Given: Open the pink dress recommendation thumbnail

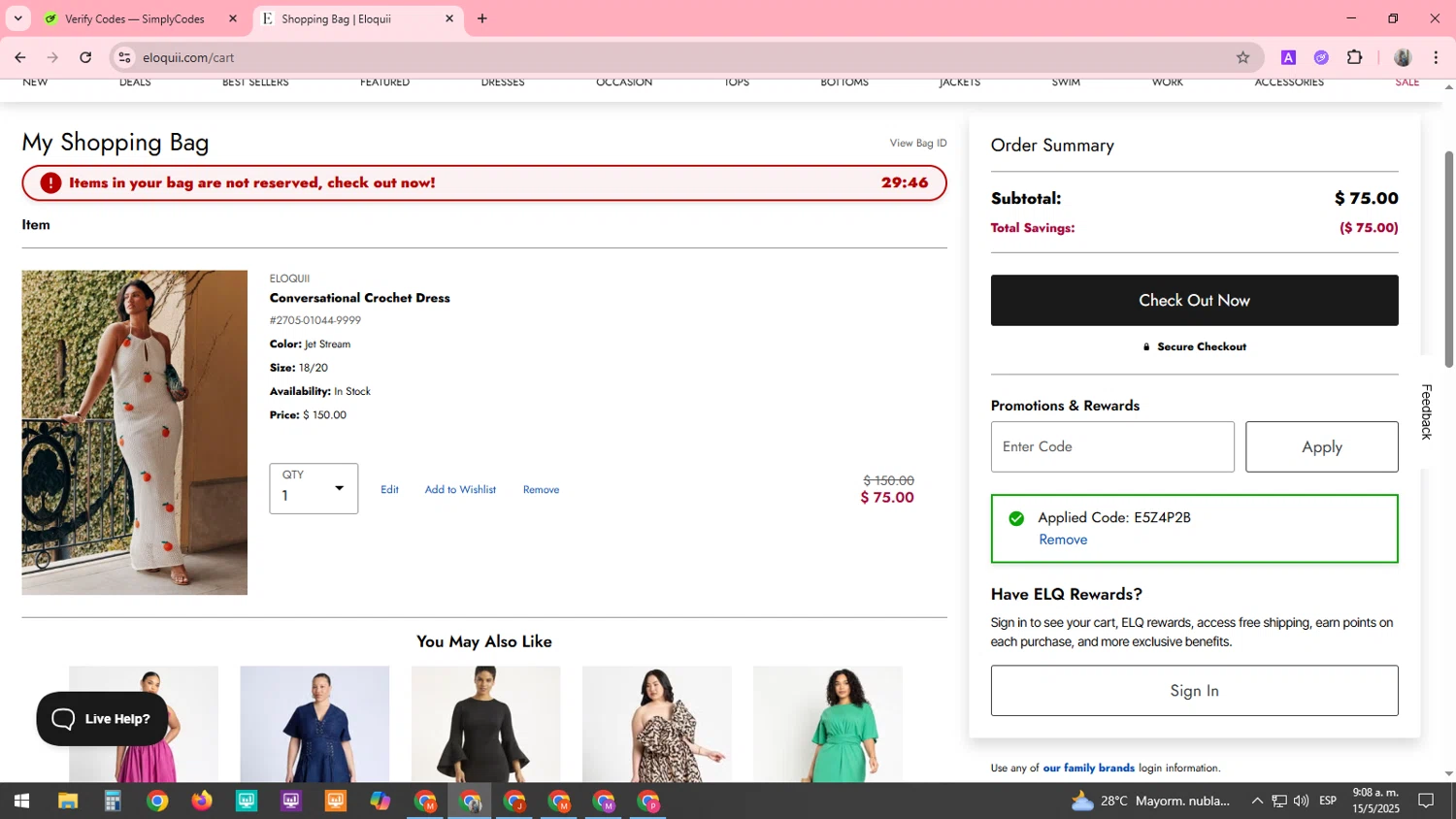Looking at the screenshot, I should click(144, 724).
